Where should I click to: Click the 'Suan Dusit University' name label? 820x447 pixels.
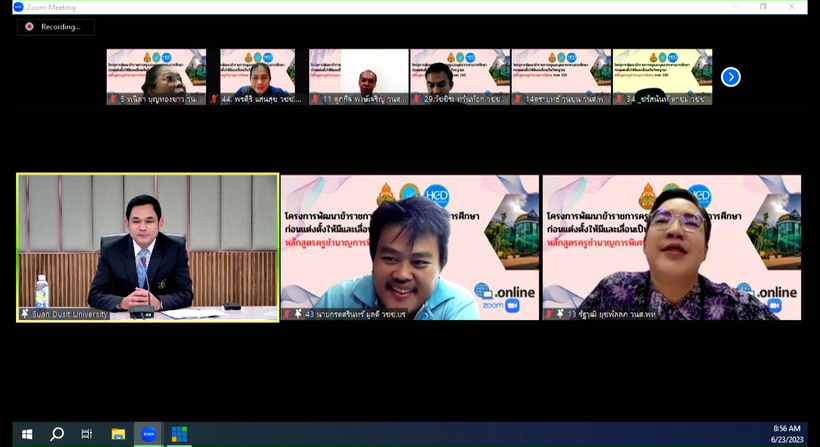70,314
